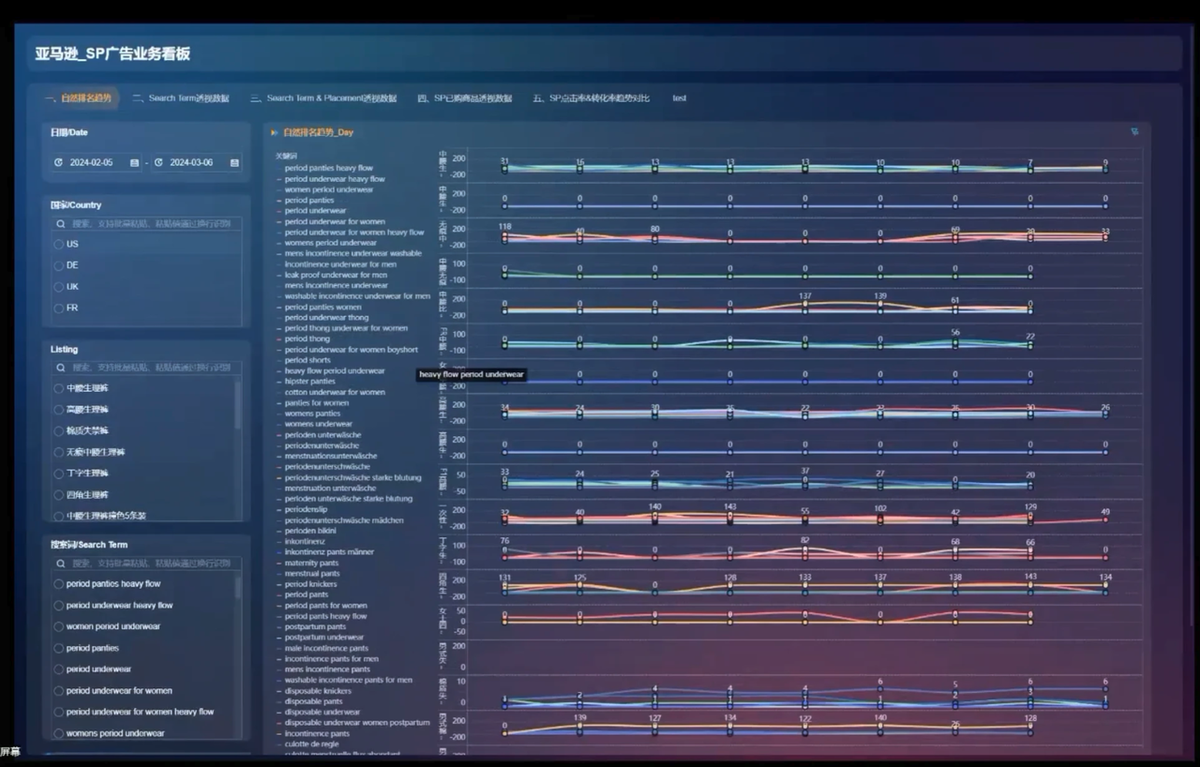This screenshot has height=767, width=1200.
Task: Click 'maternity pants' legend entry
Action: tap(312, 563)
